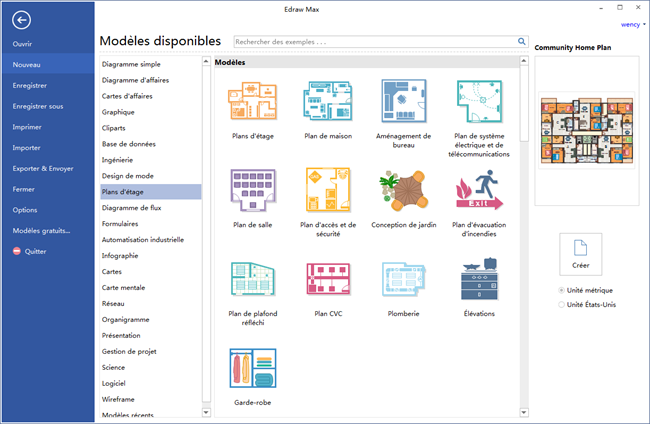This screenshot has height=424, width=650.
Task: Select the Organigramme category
Action: [x=125, y=320]
